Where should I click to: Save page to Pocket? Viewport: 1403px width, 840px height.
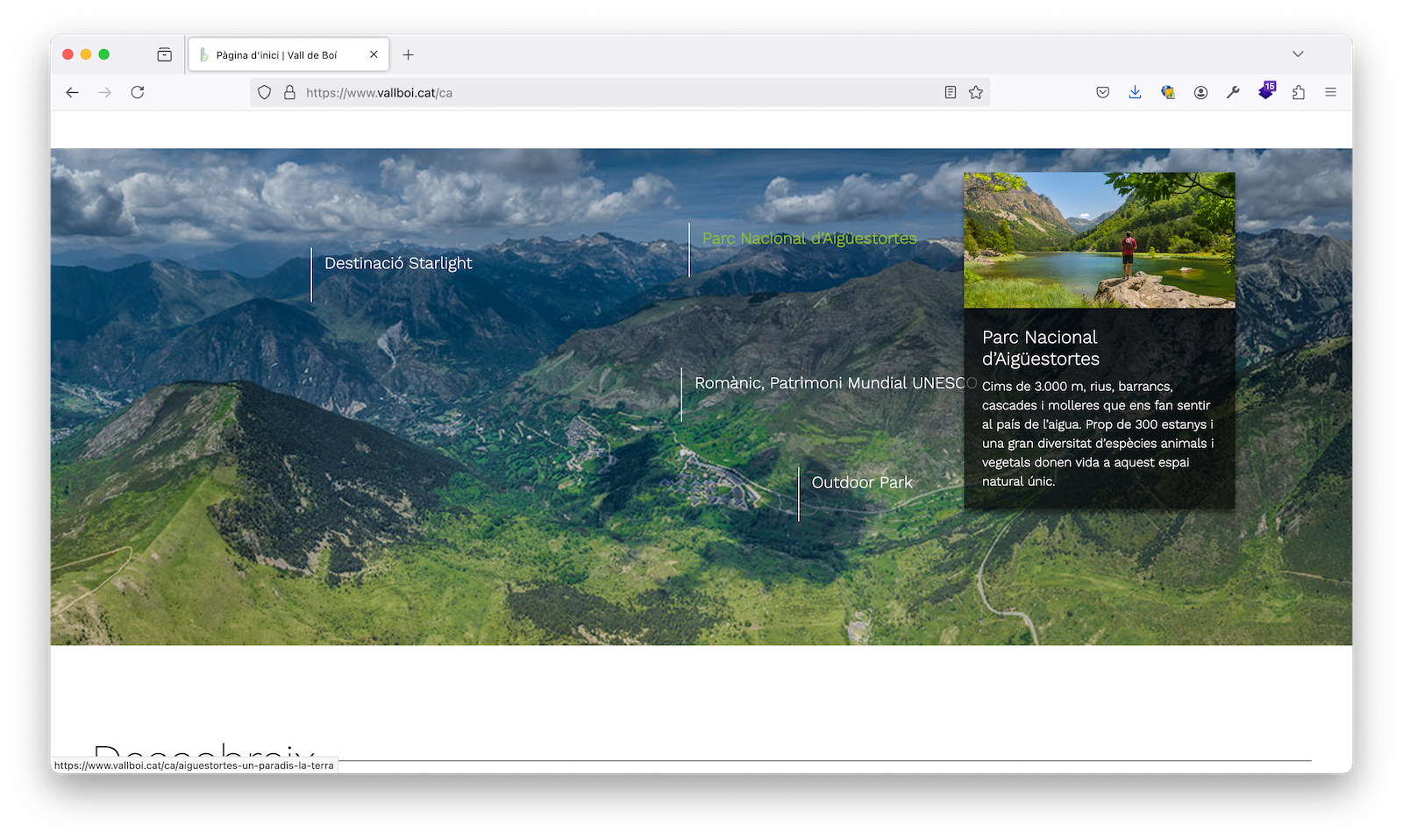pyautogui.click(x=1103, y=92)
